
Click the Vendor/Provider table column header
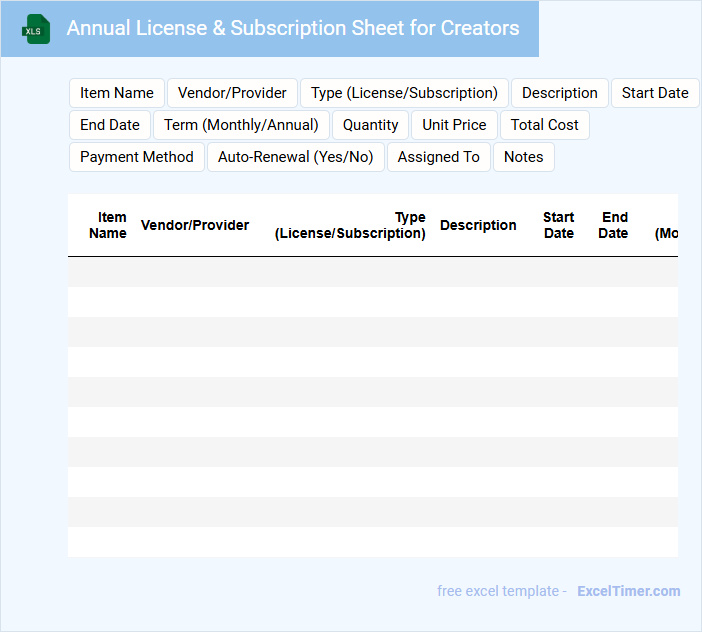point(195,225)
